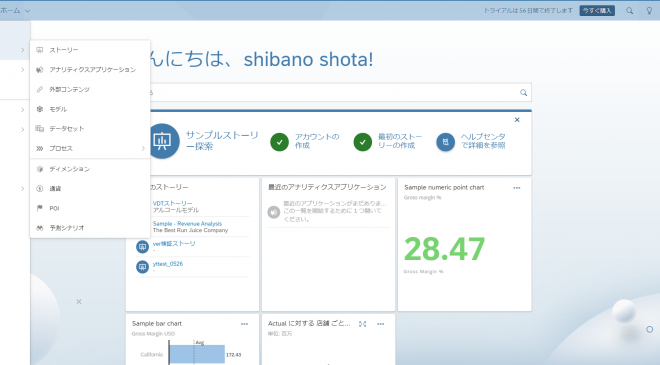
Task: Click the lightbulb help icon in the top bar
Action: point(649,11)
